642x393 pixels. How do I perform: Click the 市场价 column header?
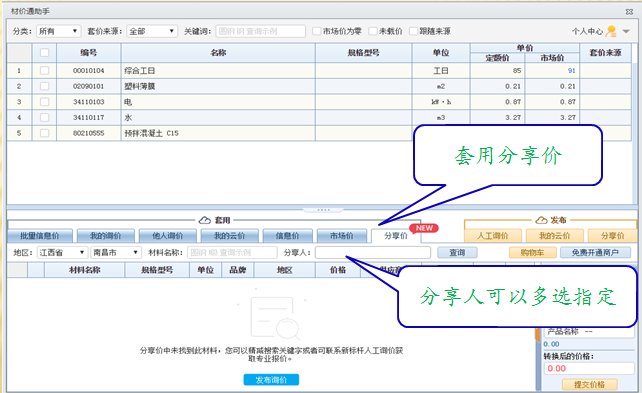tap(552, 58)
